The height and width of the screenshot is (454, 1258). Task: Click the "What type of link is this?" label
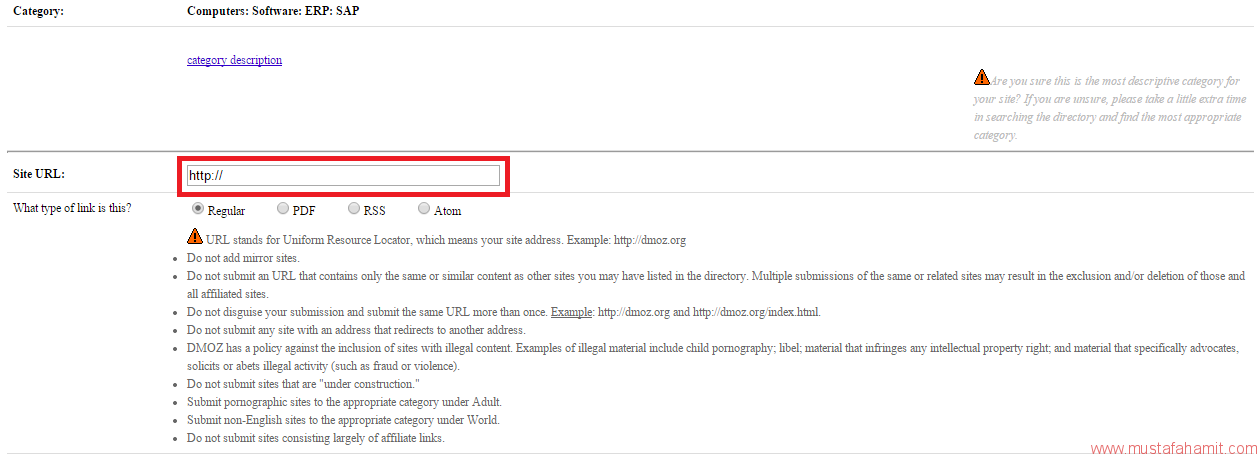(72, 208)
